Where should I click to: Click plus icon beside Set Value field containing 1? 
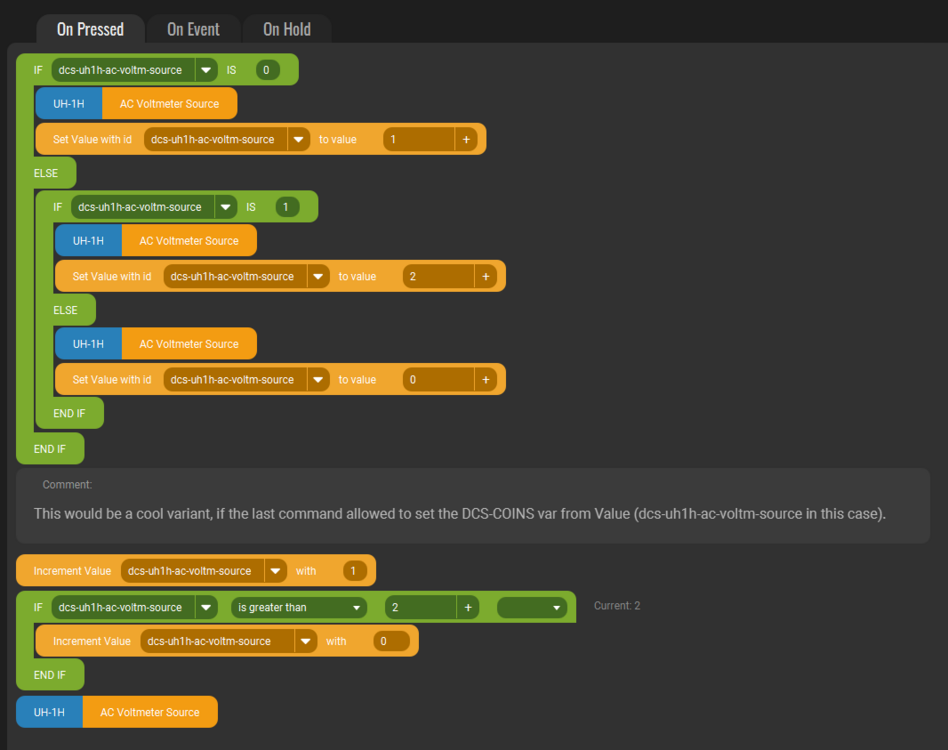click(x=466, y=139)
